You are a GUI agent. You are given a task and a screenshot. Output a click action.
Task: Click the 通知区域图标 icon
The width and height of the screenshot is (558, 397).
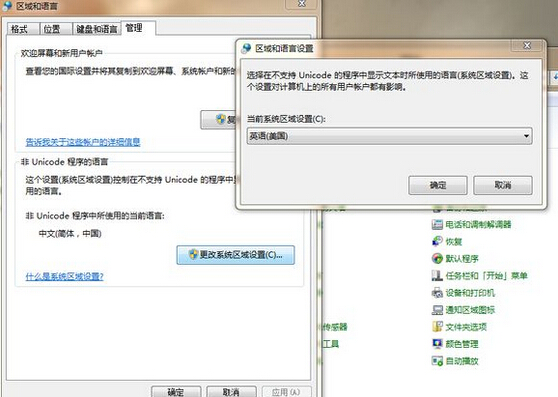[437, 310]
